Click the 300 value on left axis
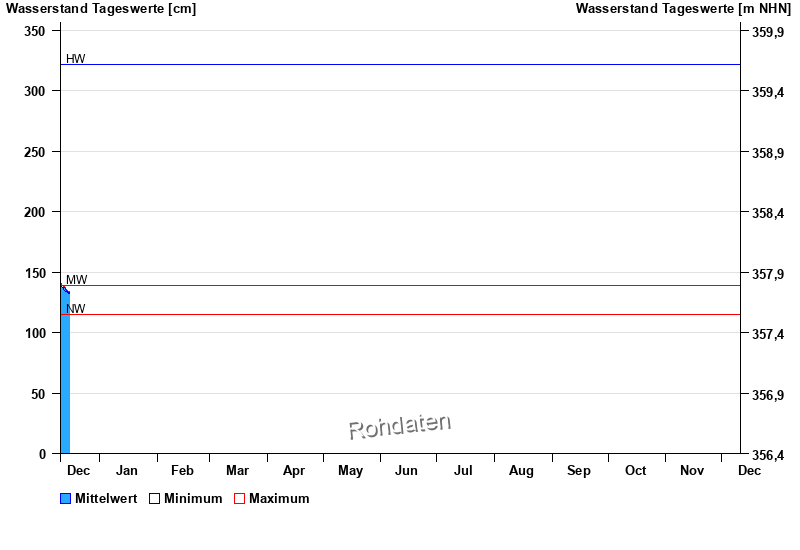 35,91
